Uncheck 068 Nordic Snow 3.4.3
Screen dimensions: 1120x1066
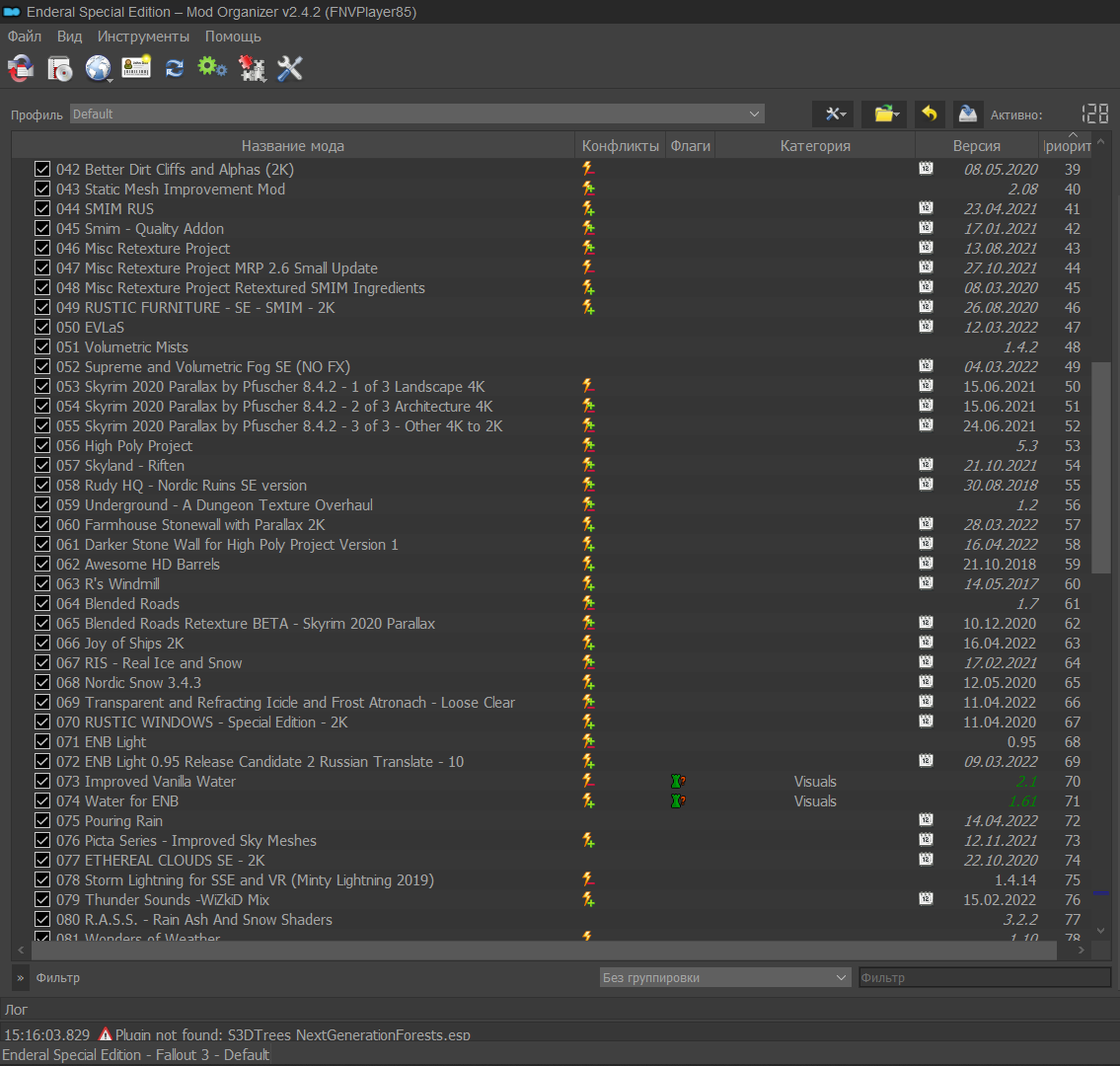click(x=42, y=683)
